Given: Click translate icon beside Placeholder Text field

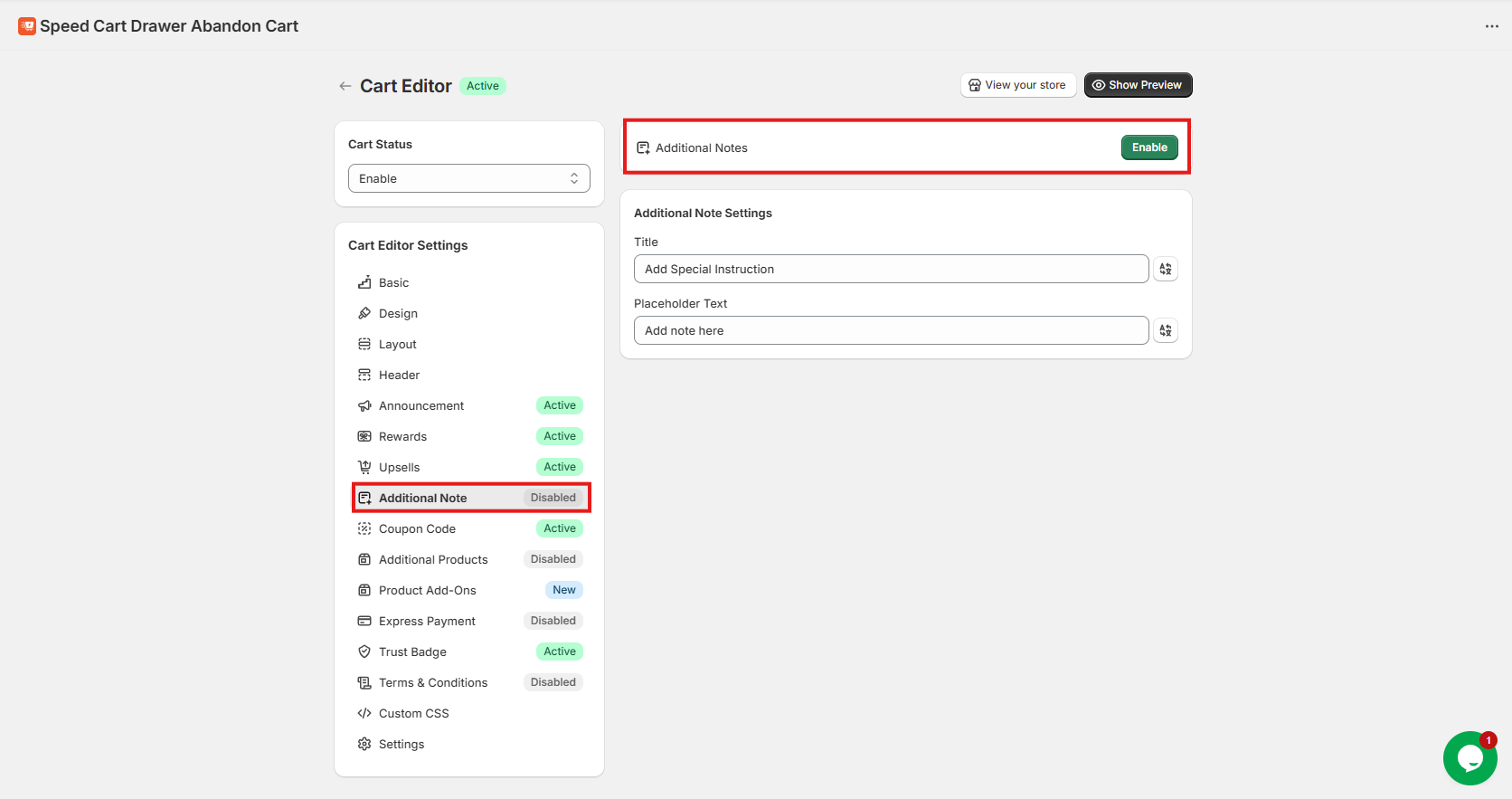Looking at the screenshot, I should point(1166,330).
